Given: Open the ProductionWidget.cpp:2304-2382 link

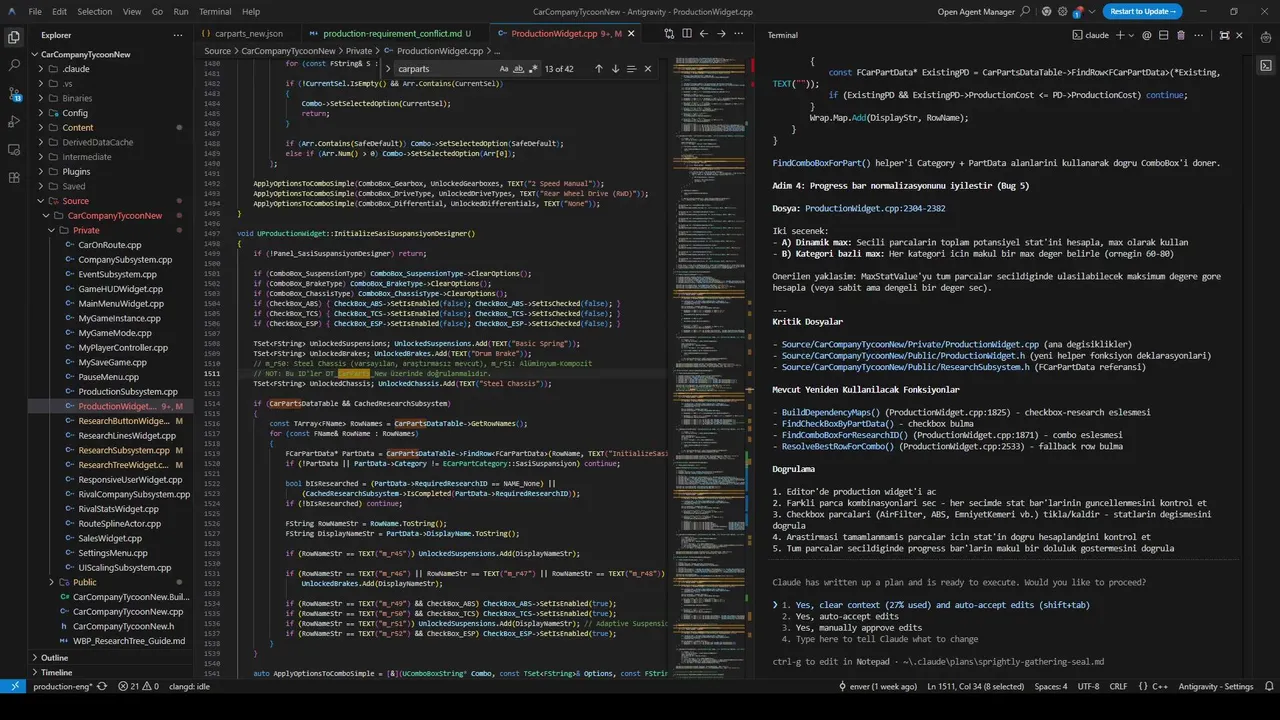Looking at the screenshot, I should [875, 208].
